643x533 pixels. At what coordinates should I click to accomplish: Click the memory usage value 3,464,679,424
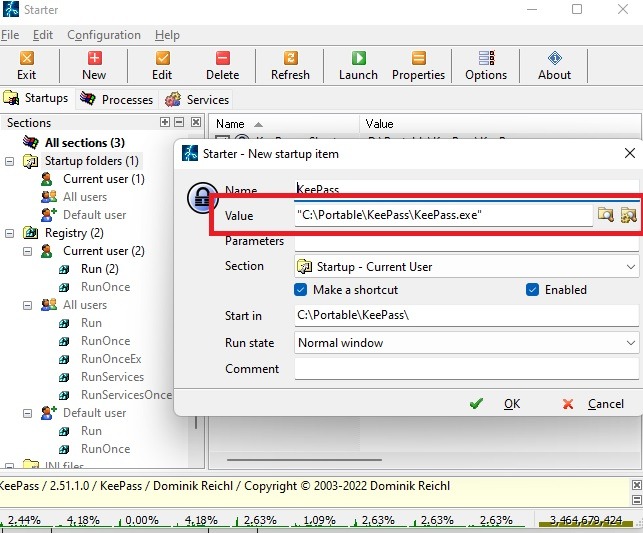pyautogui.click(x=586, y=520)
